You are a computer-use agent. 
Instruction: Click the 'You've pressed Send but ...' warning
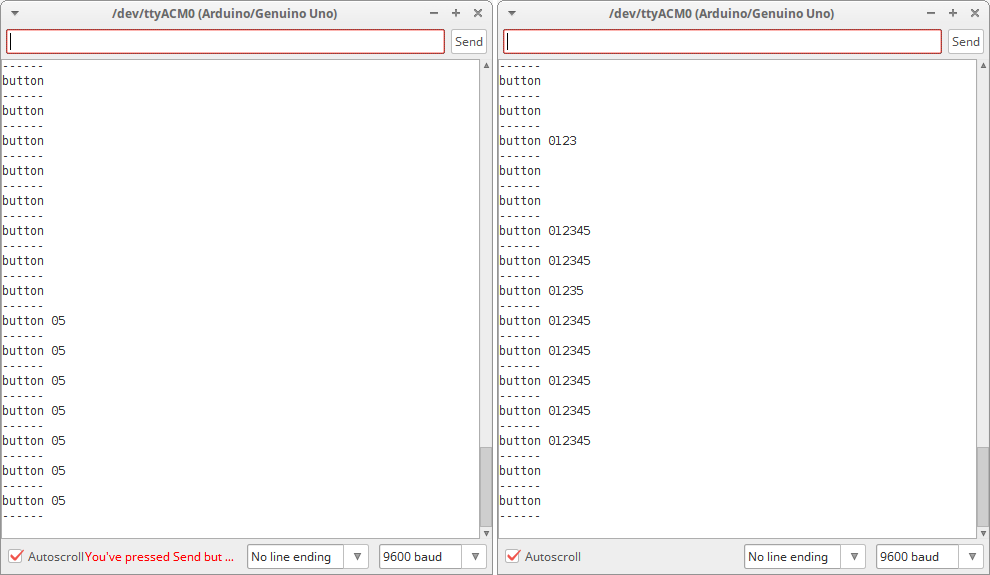[159, 557]
